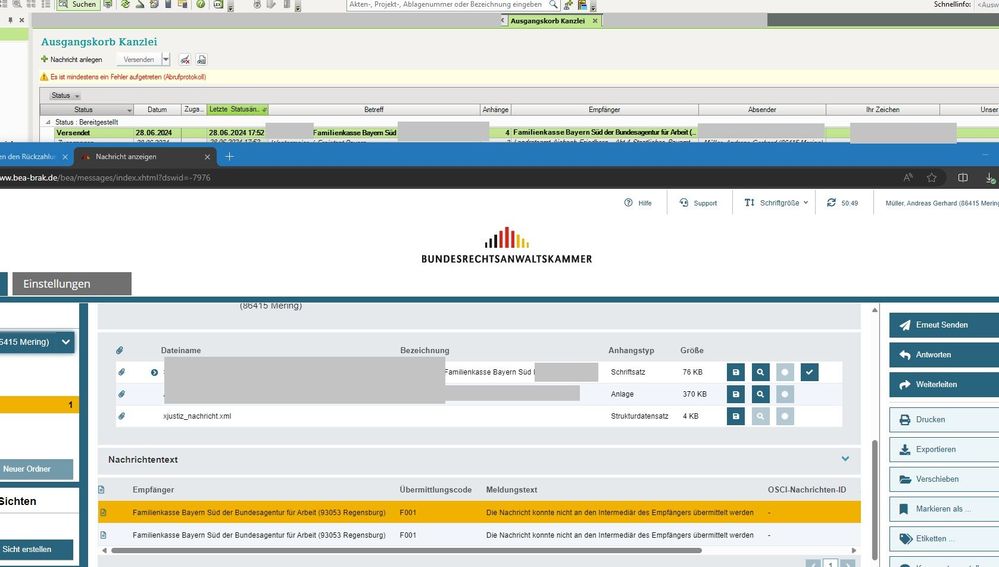
Task: Save the Schriftsatz attachment via its disk icon
Action: pos(735,372)
